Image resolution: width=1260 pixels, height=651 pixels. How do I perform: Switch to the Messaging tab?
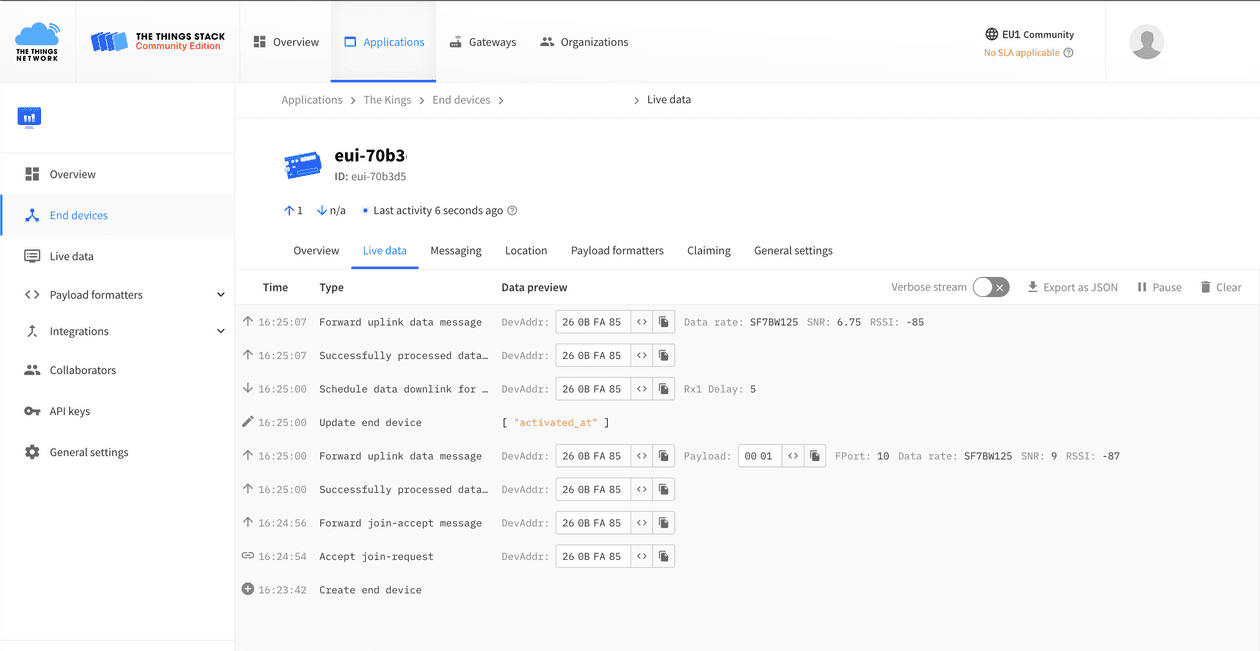click(456, 250)
